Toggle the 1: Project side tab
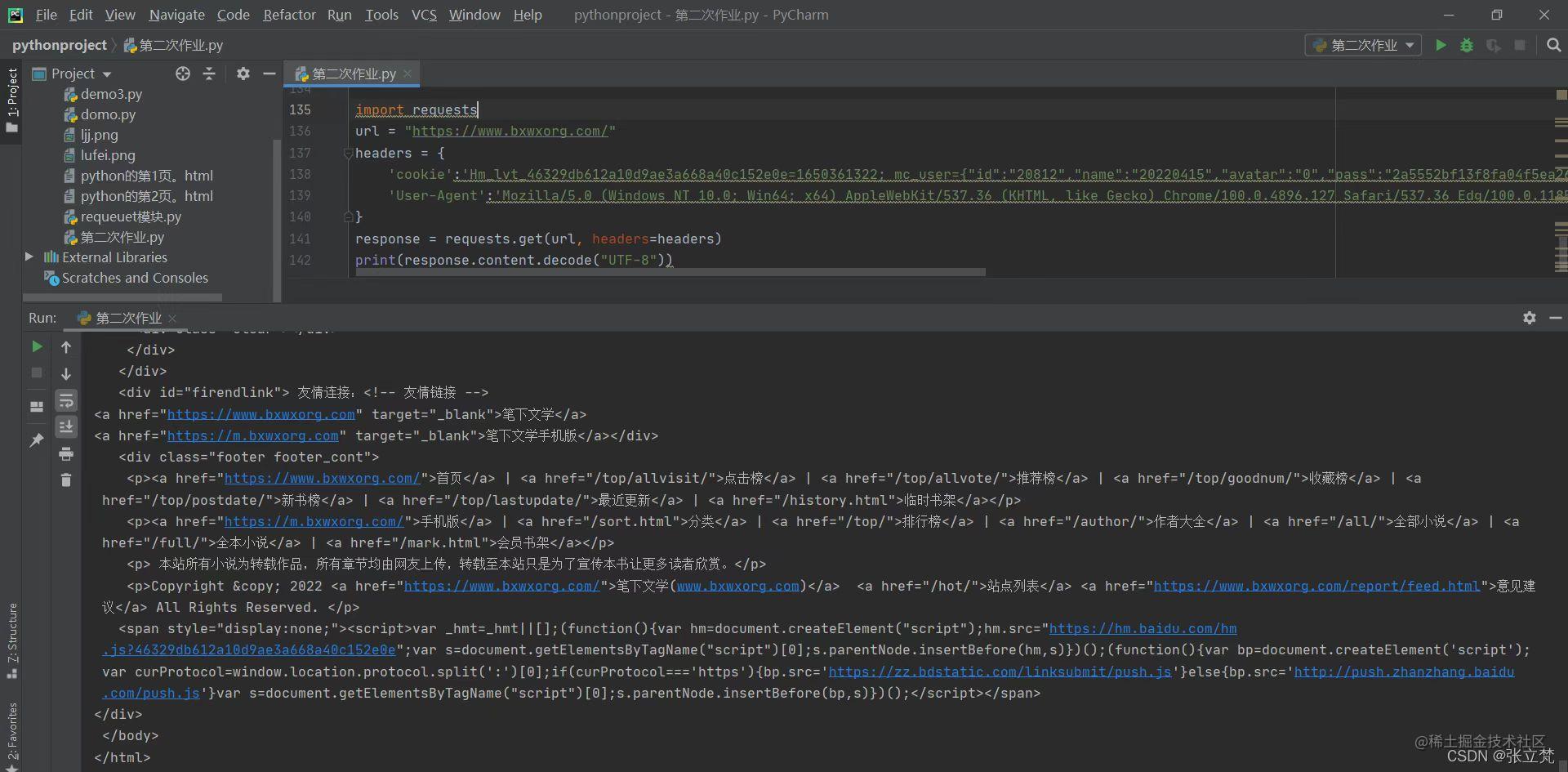1568x772 pixels. 11,101
